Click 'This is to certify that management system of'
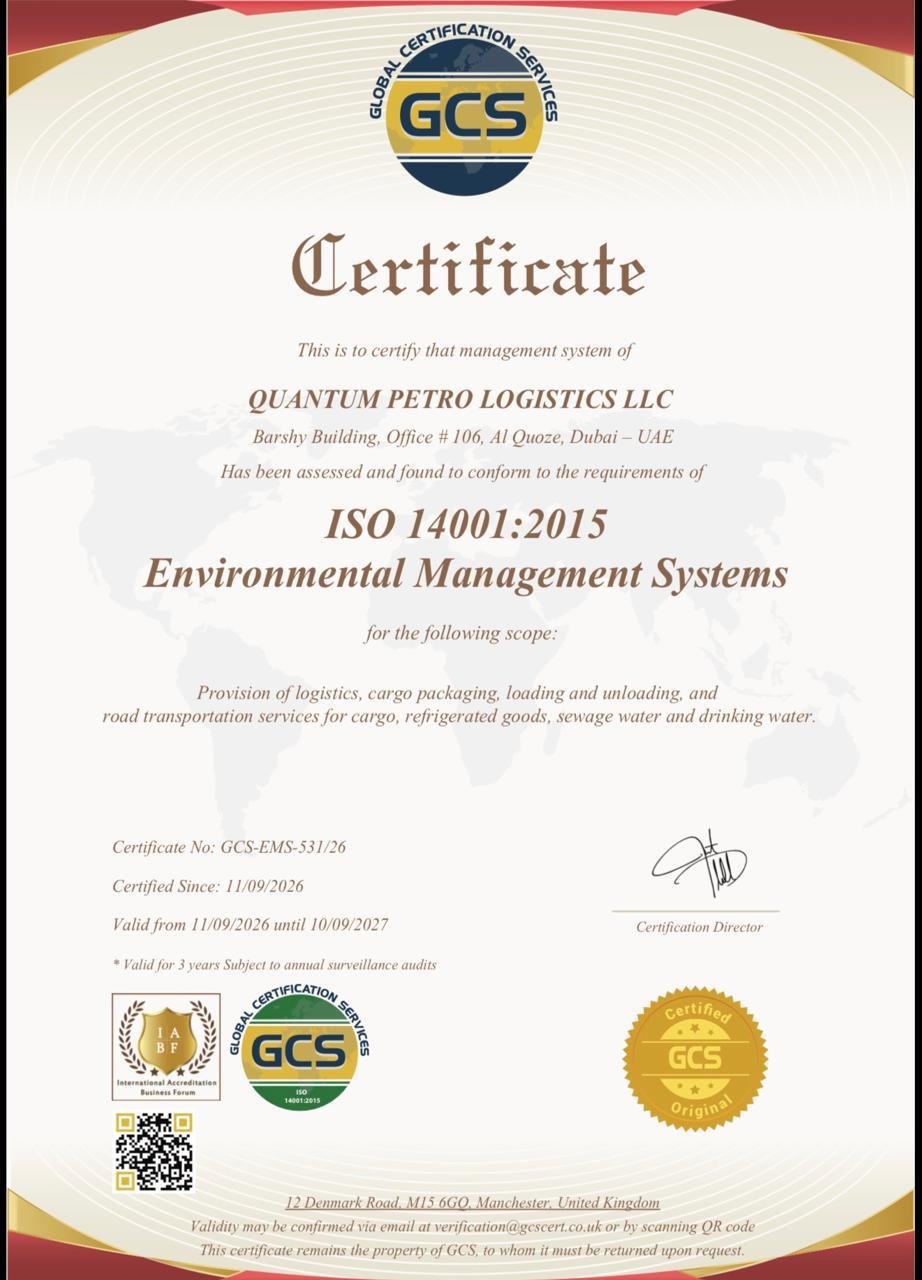 465,350
